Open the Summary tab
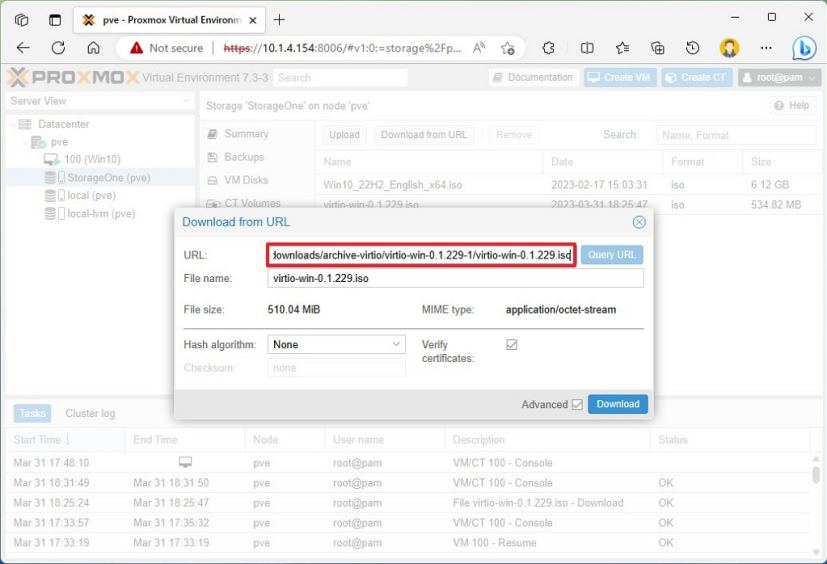 (x=246, y=134)
